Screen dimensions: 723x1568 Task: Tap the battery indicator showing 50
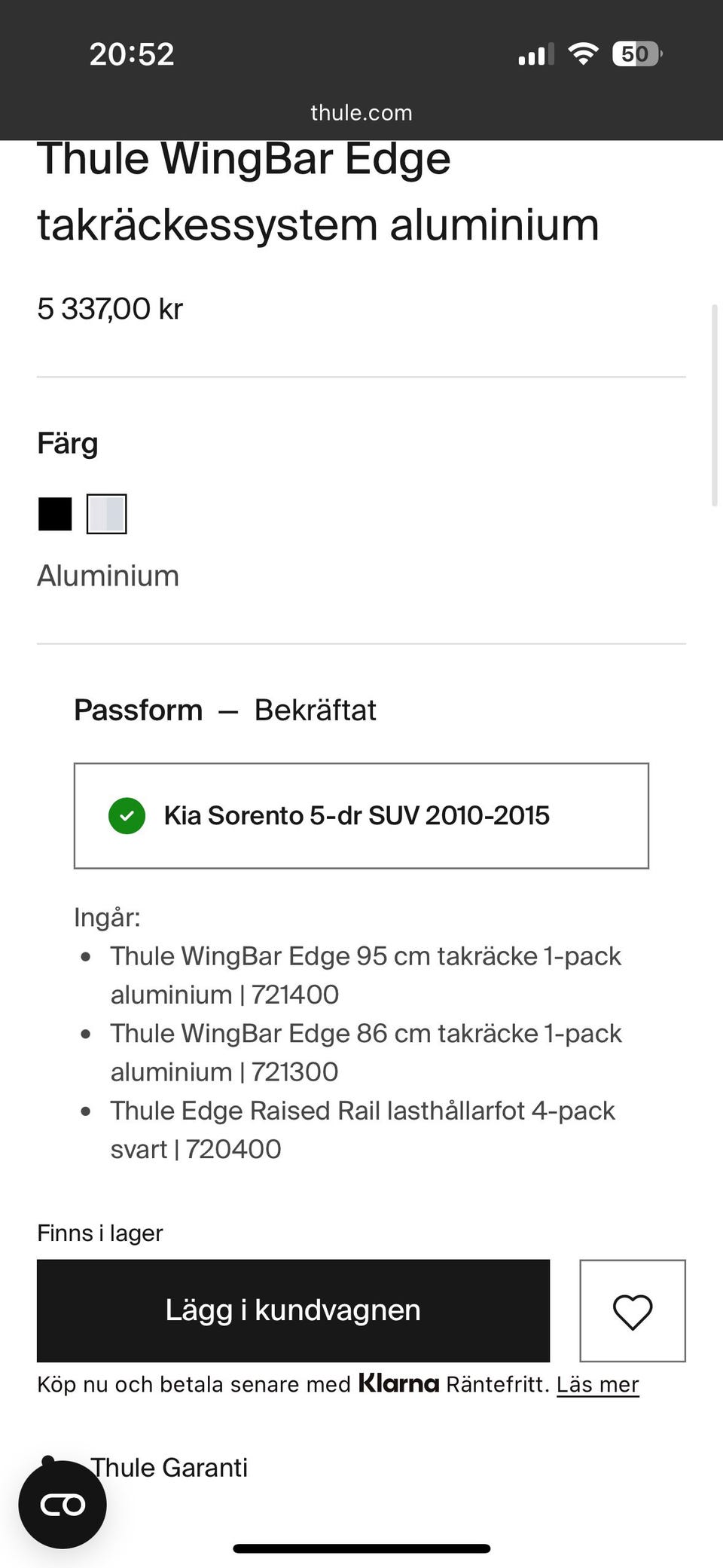635,53
